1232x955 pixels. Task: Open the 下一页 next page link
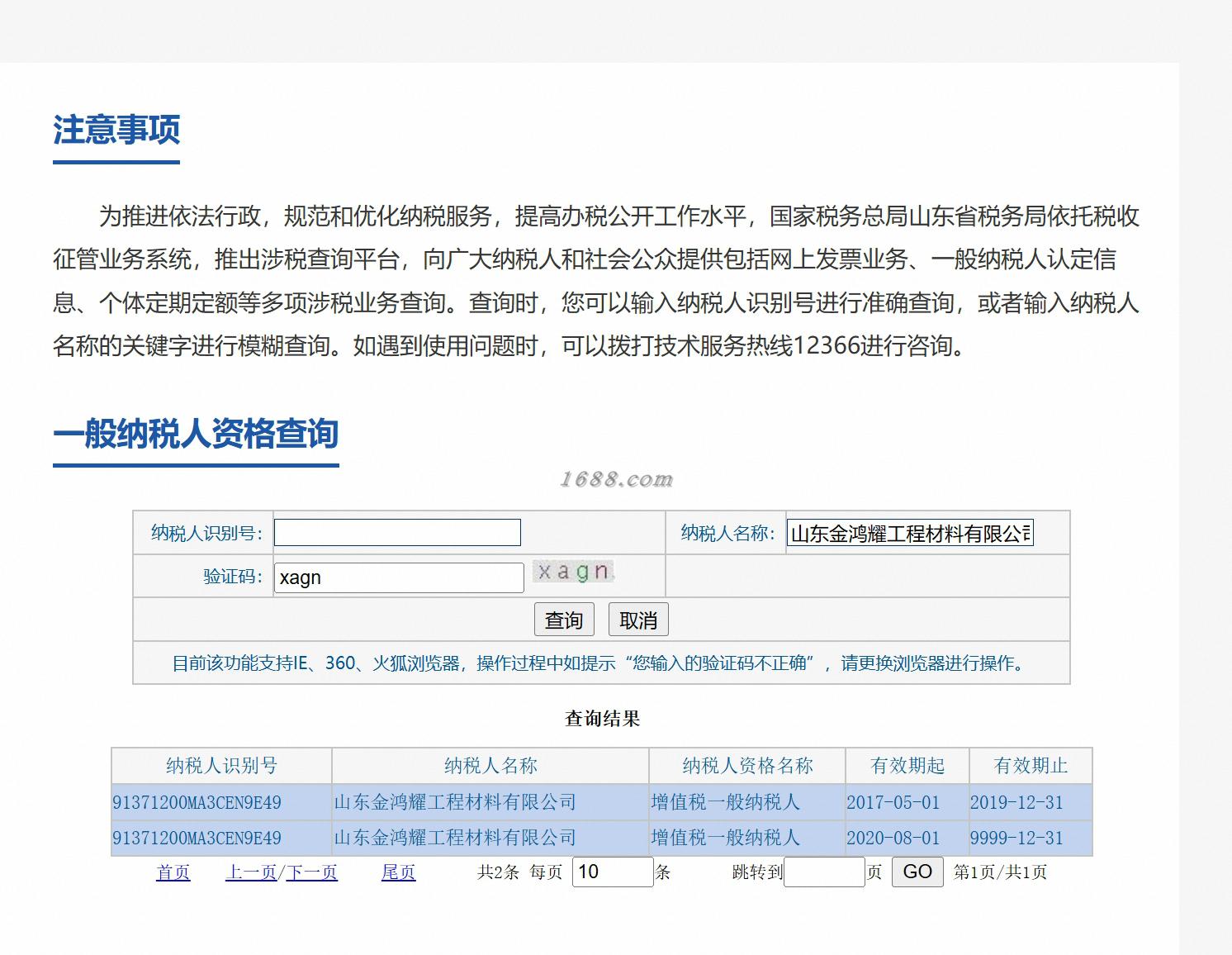[x=312, y=872]
